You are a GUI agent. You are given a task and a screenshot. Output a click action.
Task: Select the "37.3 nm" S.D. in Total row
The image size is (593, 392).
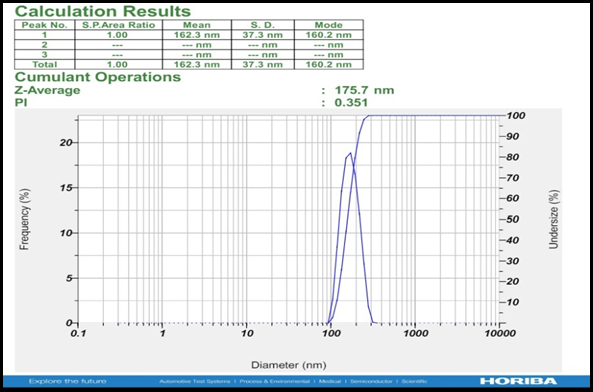pyautogui.click(x=262, y=64)
